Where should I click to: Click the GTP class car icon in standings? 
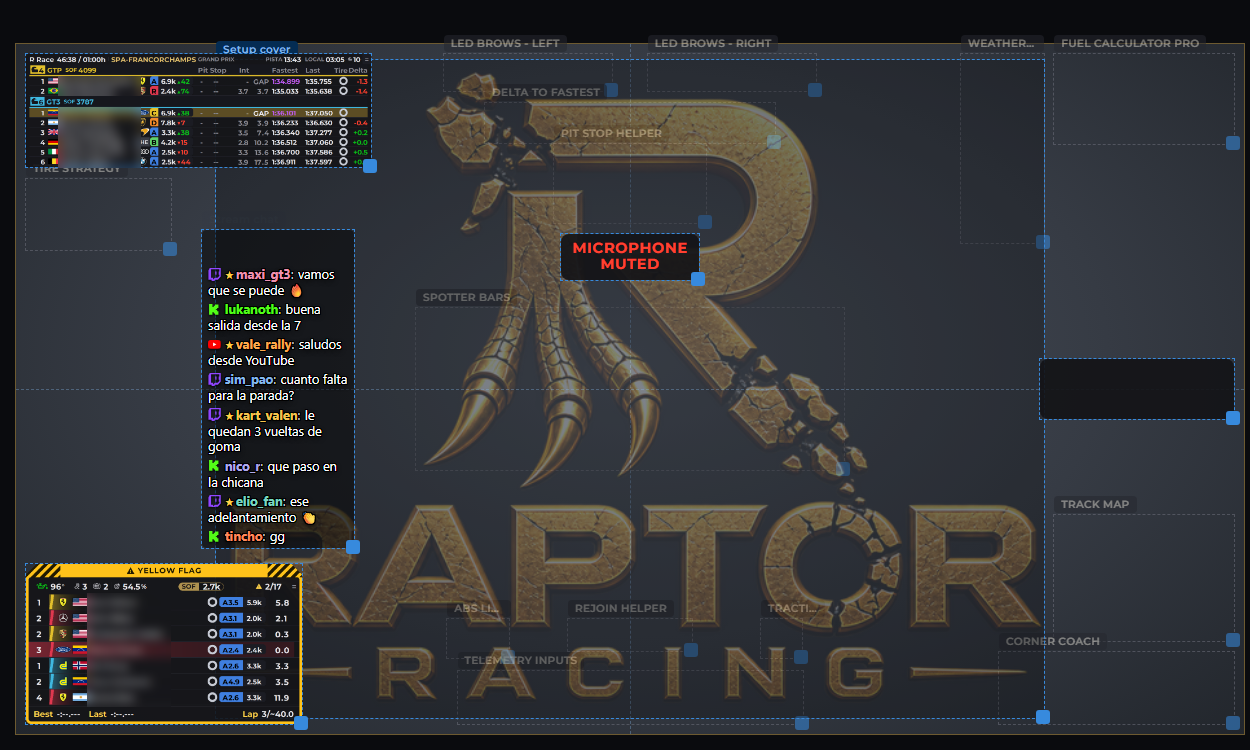37,70
